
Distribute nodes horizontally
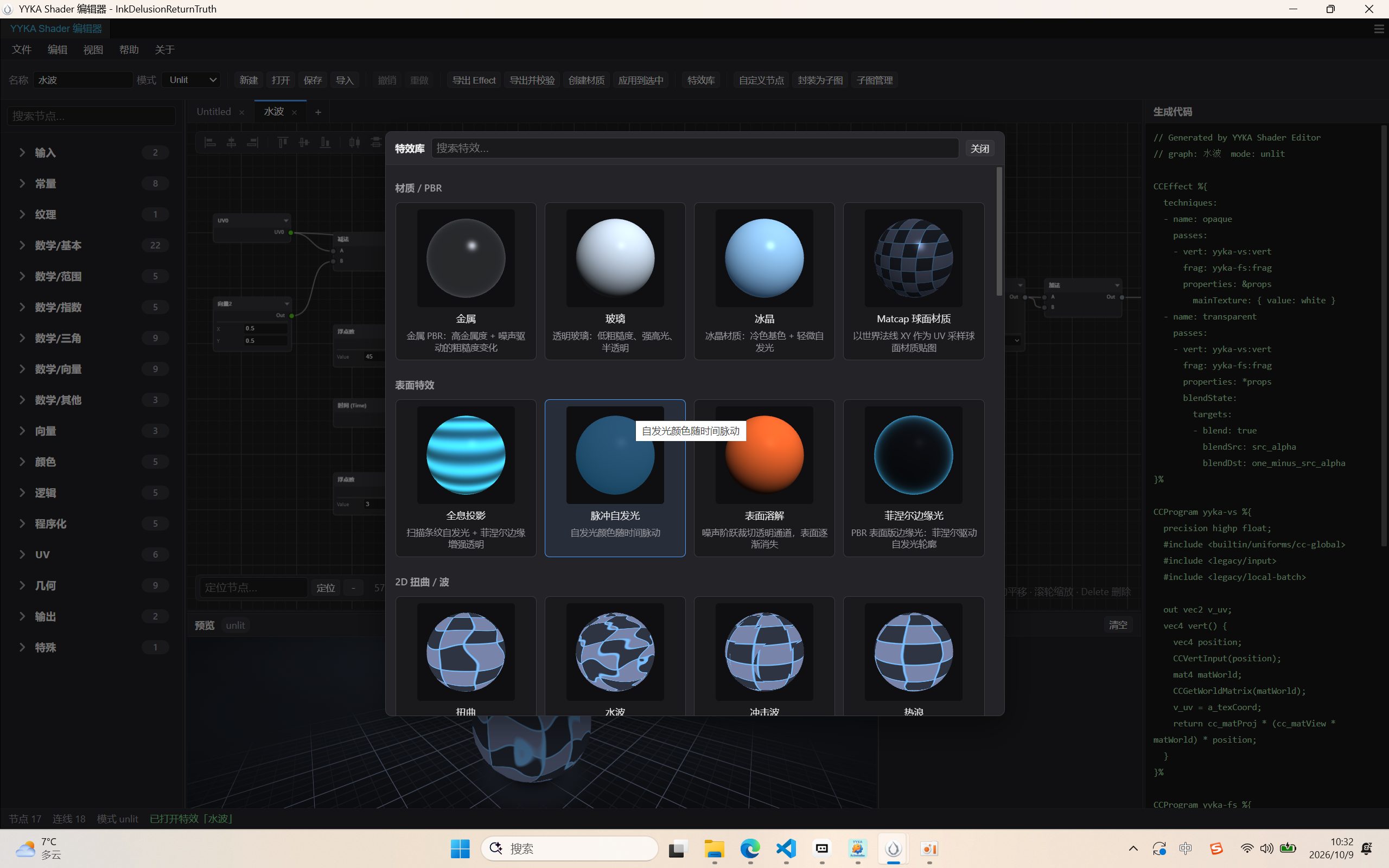[x=355, y=142]
